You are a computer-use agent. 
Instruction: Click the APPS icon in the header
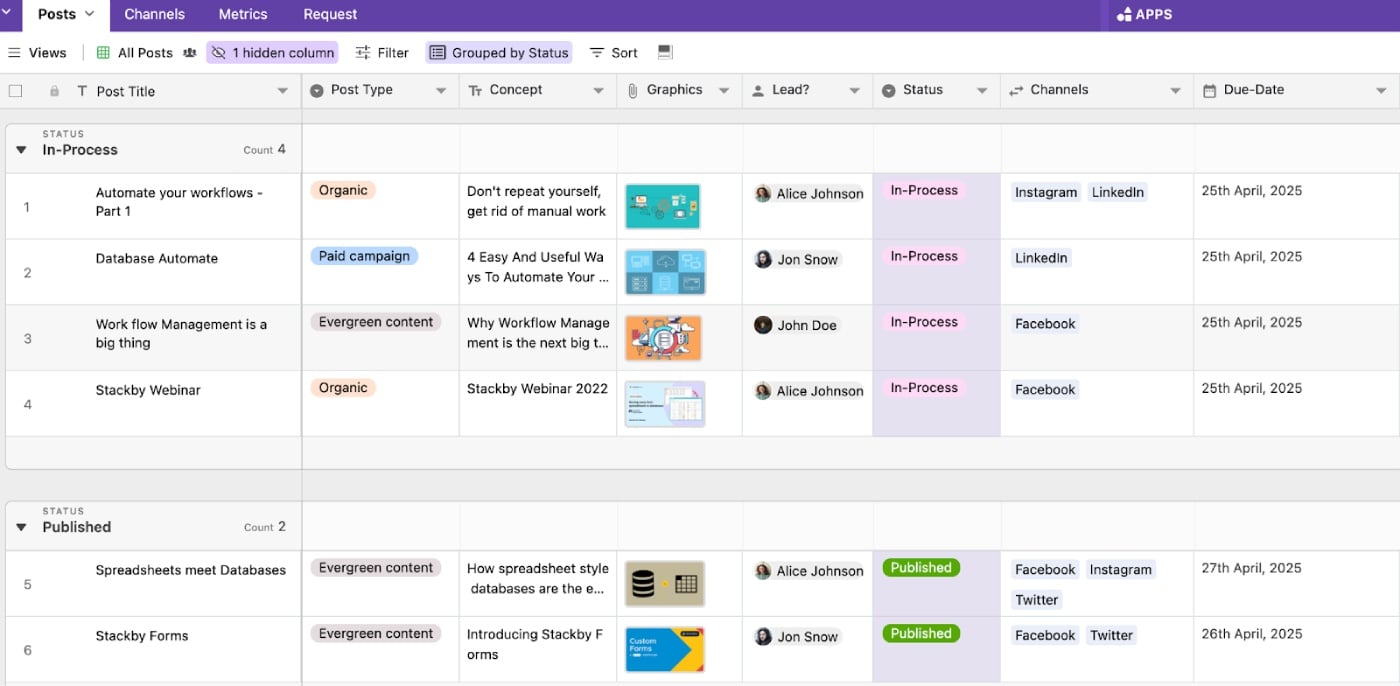point(1124,15)
